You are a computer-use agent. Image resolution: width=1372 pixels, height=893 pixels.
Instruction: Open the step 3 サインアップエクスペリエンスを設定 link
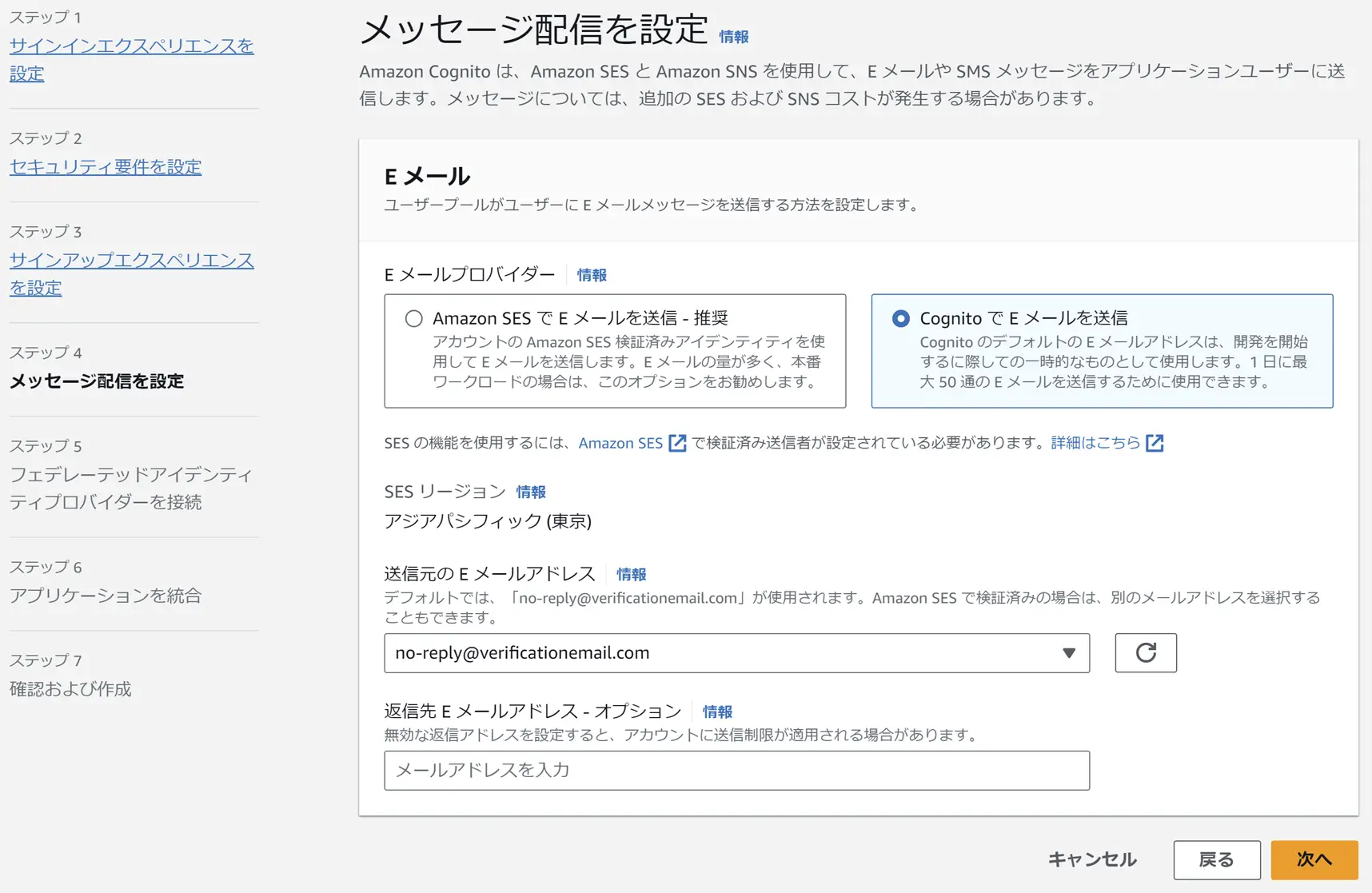click(131, 273)
